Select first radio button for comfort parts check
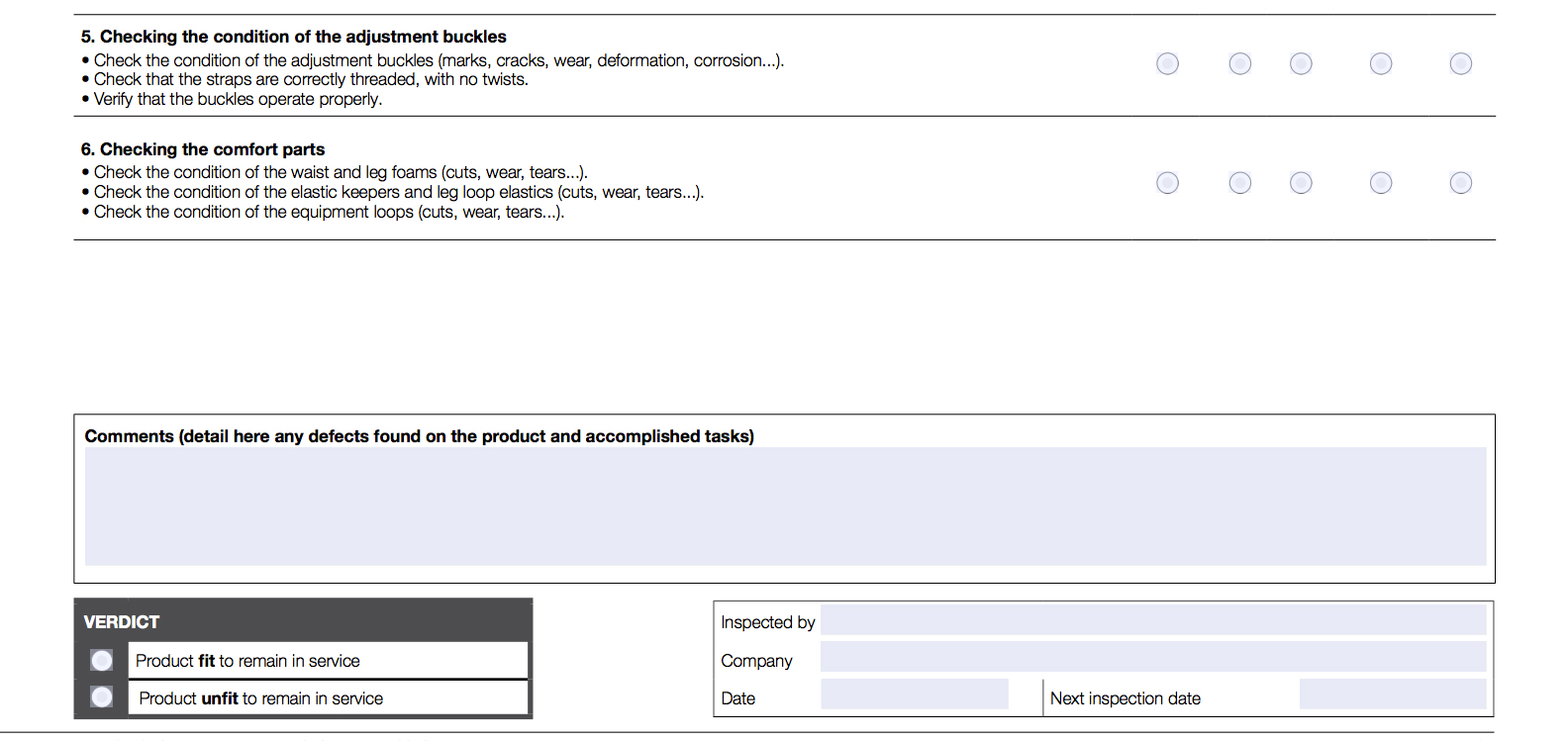1568x741 pixels. click(x=1167, y=183)
